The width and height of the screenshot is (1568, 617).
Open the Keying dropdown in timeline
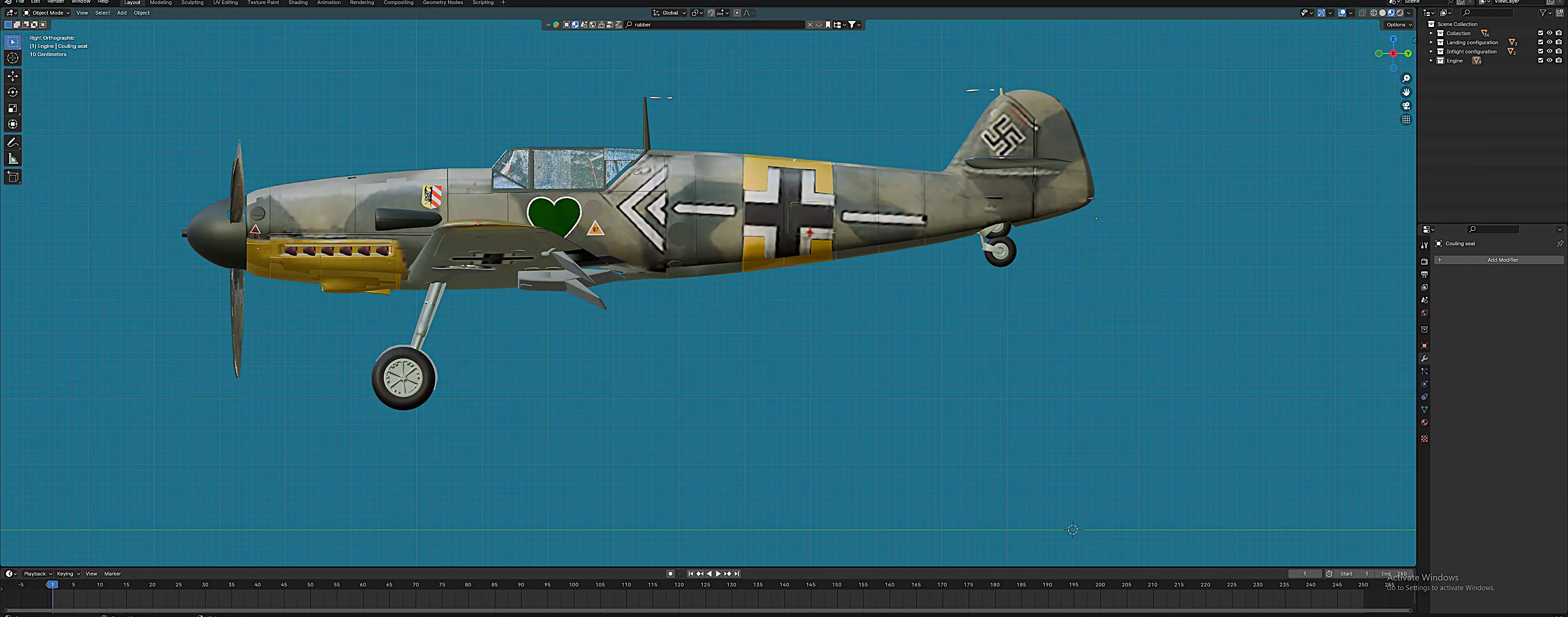pos(68,574)
